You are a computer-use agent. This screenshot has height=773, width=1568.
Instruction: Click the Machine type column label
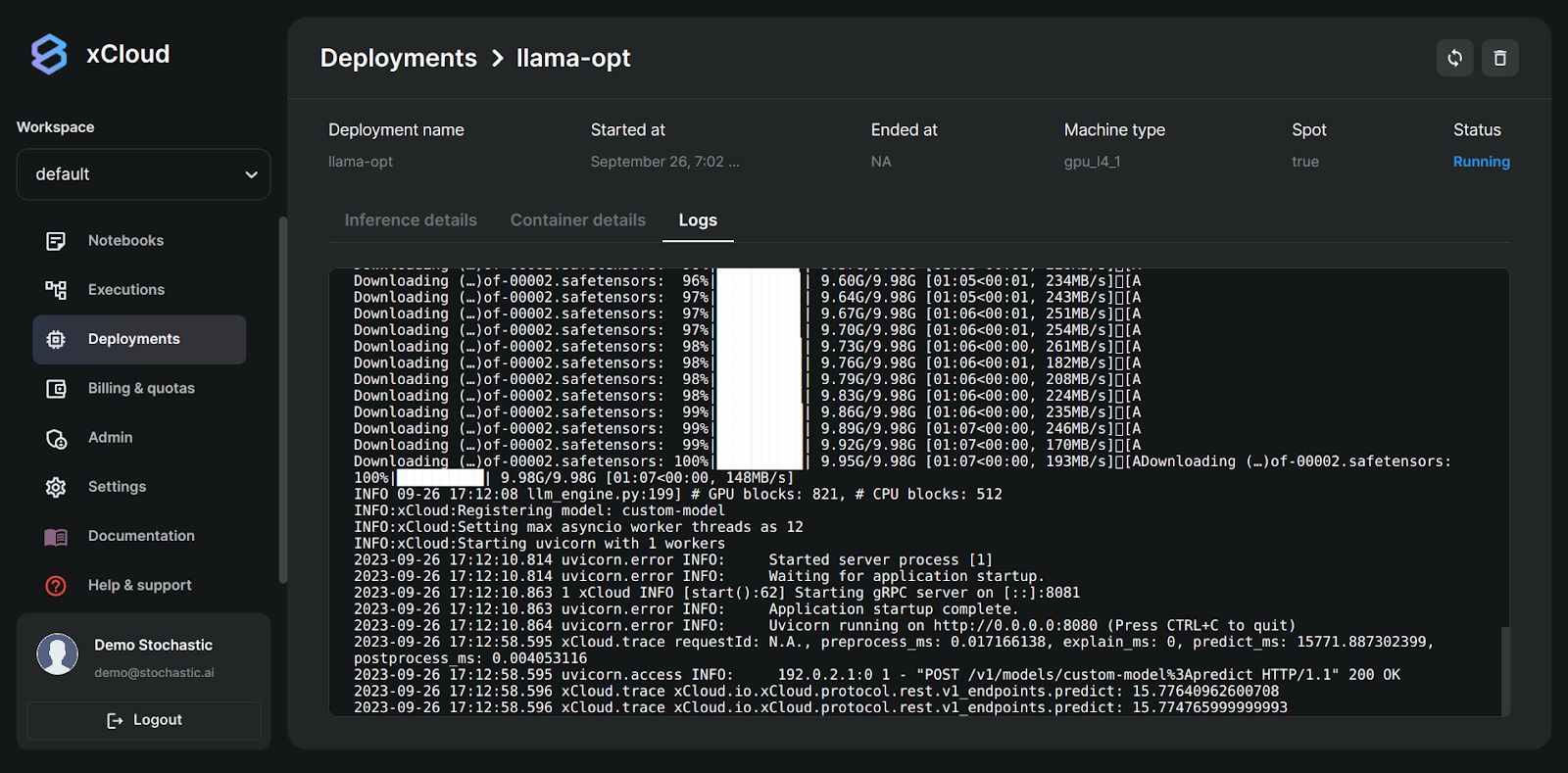(x=1114, y=130)
